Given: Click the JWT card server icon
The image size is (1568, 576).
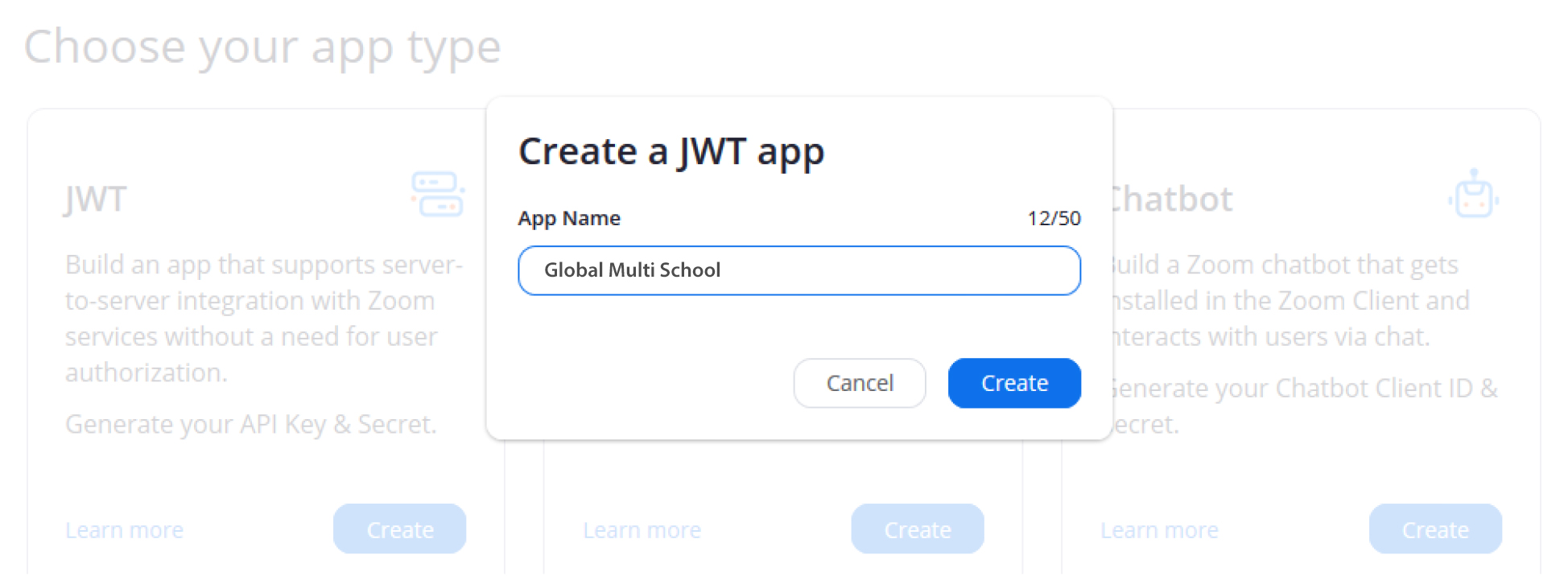Looking at the screenshot, I should coord(438,194).
